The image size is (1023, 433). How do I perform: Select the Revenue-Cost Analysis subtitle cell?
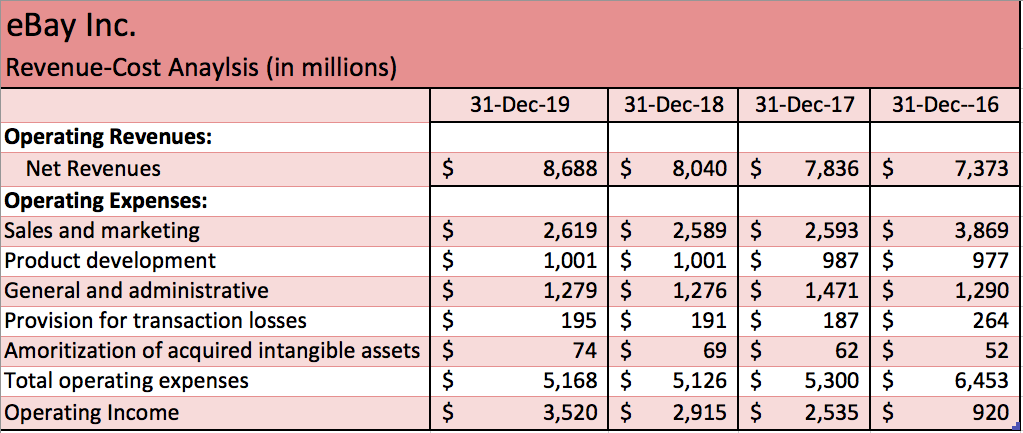click(x=201, y=69)
